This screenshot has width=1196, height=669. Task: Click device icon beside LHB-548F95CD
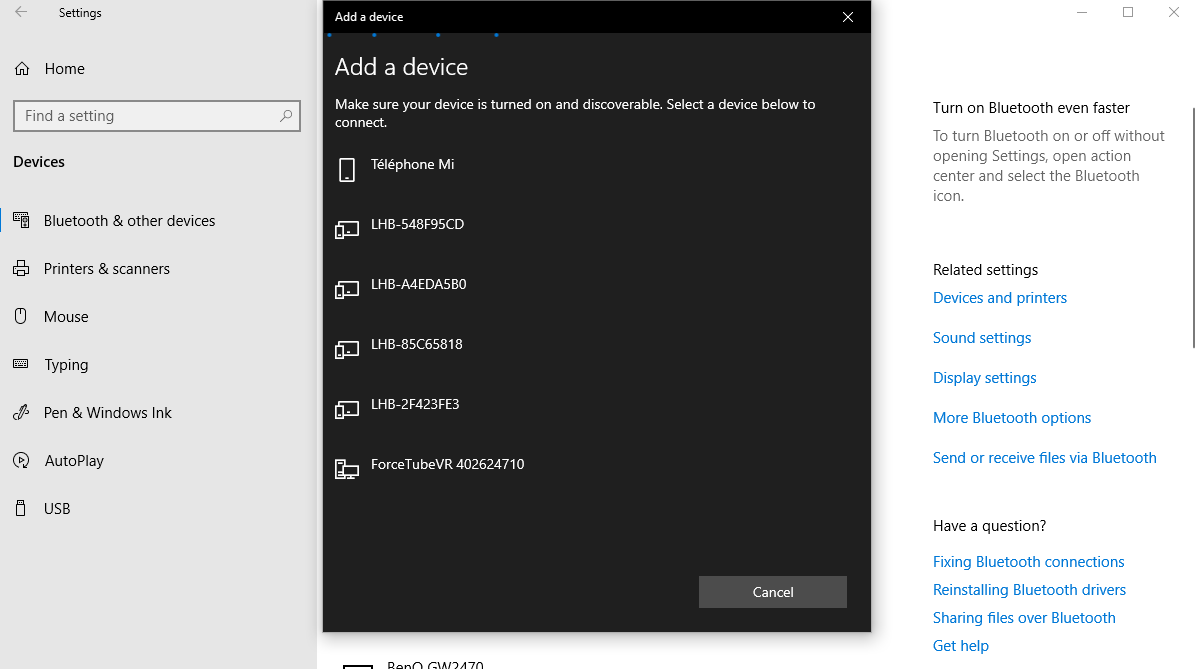pyautogui.click(x=347, y=229)
